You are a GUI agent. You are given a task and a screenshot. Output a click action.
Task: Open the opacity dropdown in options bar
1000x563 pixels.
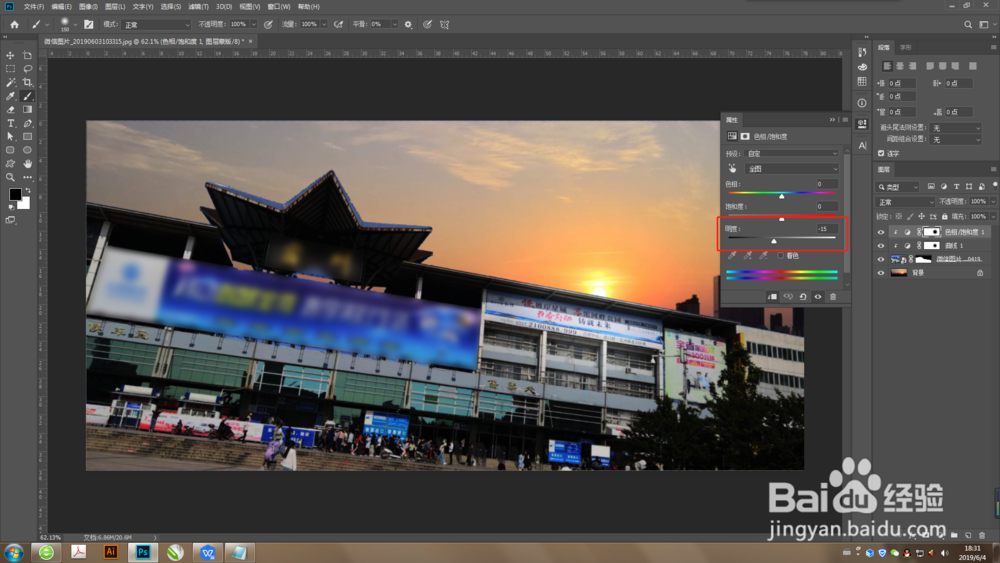pos(253,24)
